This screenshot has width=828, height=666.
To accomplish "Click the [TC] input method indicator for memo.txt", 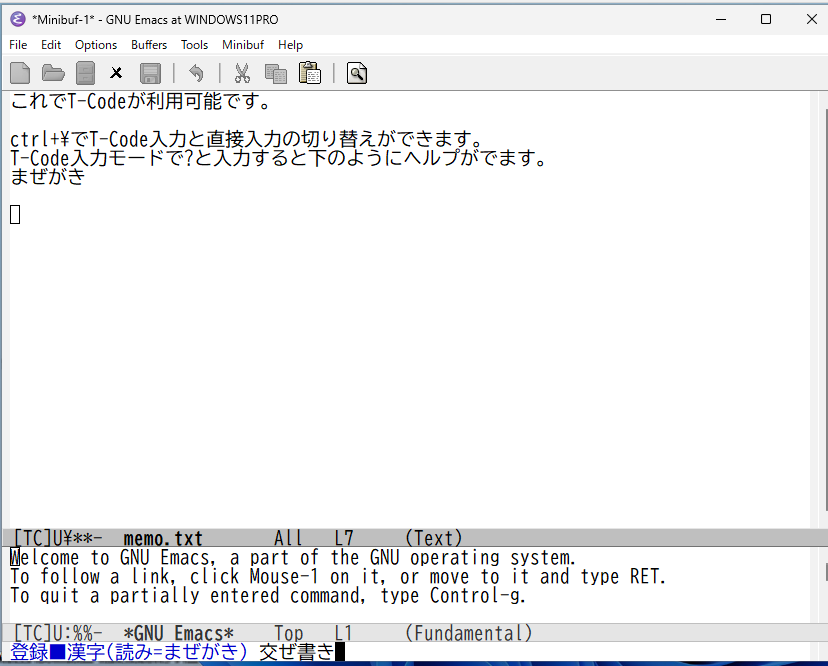I will pos(33,538).
